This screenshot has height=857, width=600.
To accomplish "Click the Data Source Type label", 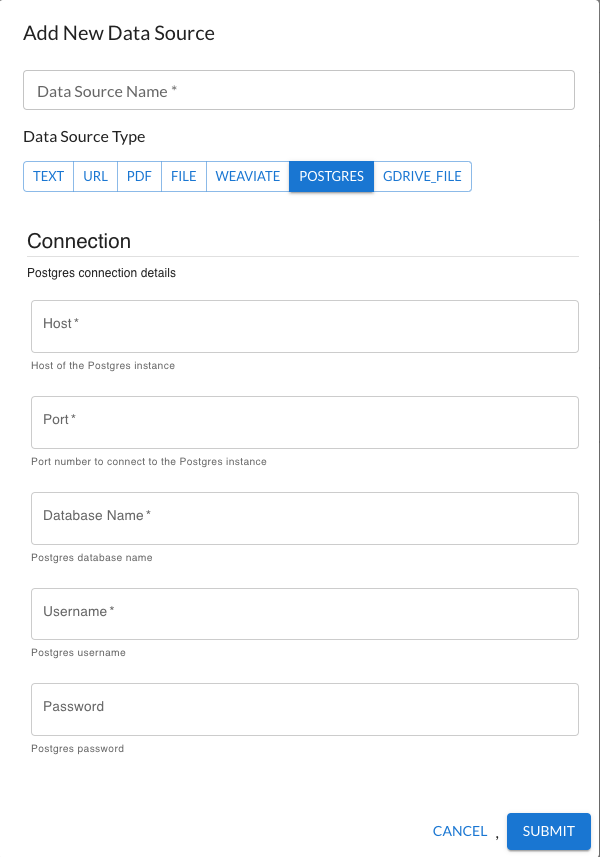I will point(80,136).
